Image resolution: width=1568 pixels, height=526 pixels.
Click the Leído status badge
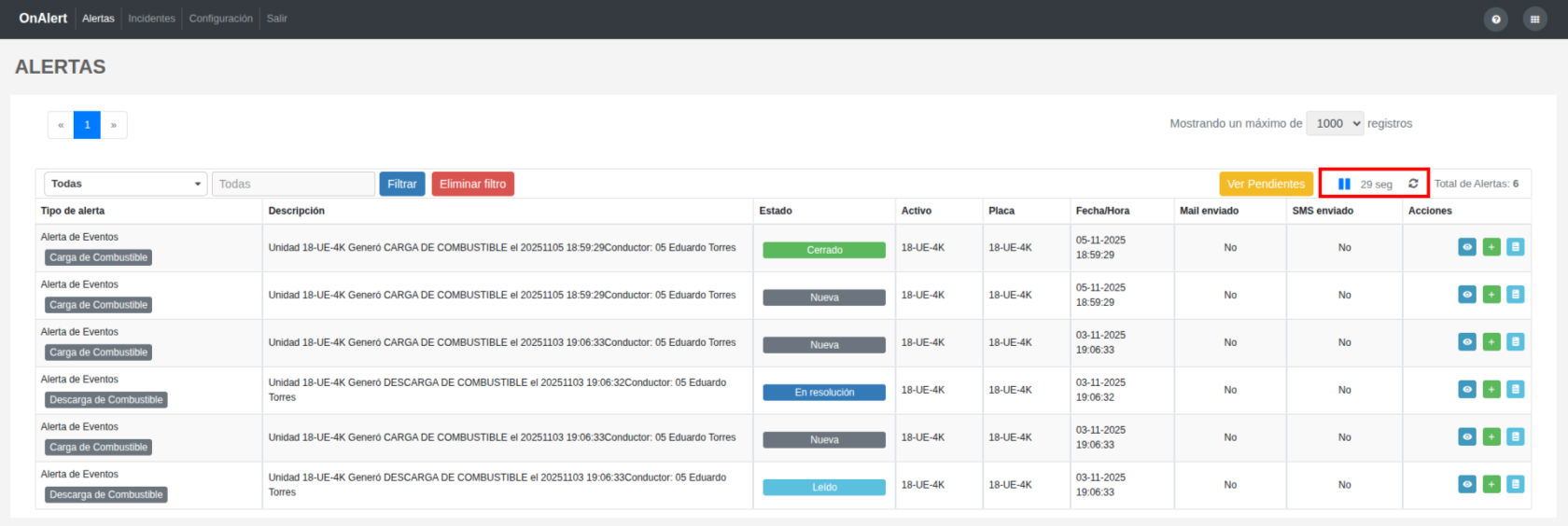pyautogui.click(x=824, y=487)
